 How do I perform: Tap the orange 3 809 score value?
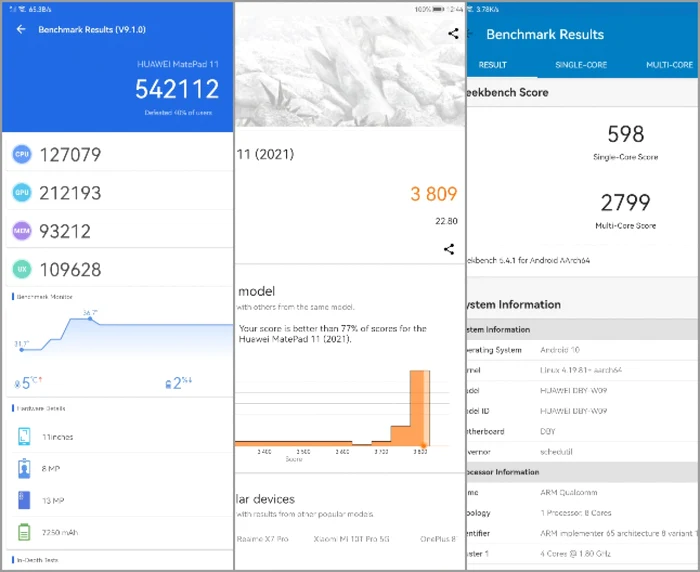point(433,194)
